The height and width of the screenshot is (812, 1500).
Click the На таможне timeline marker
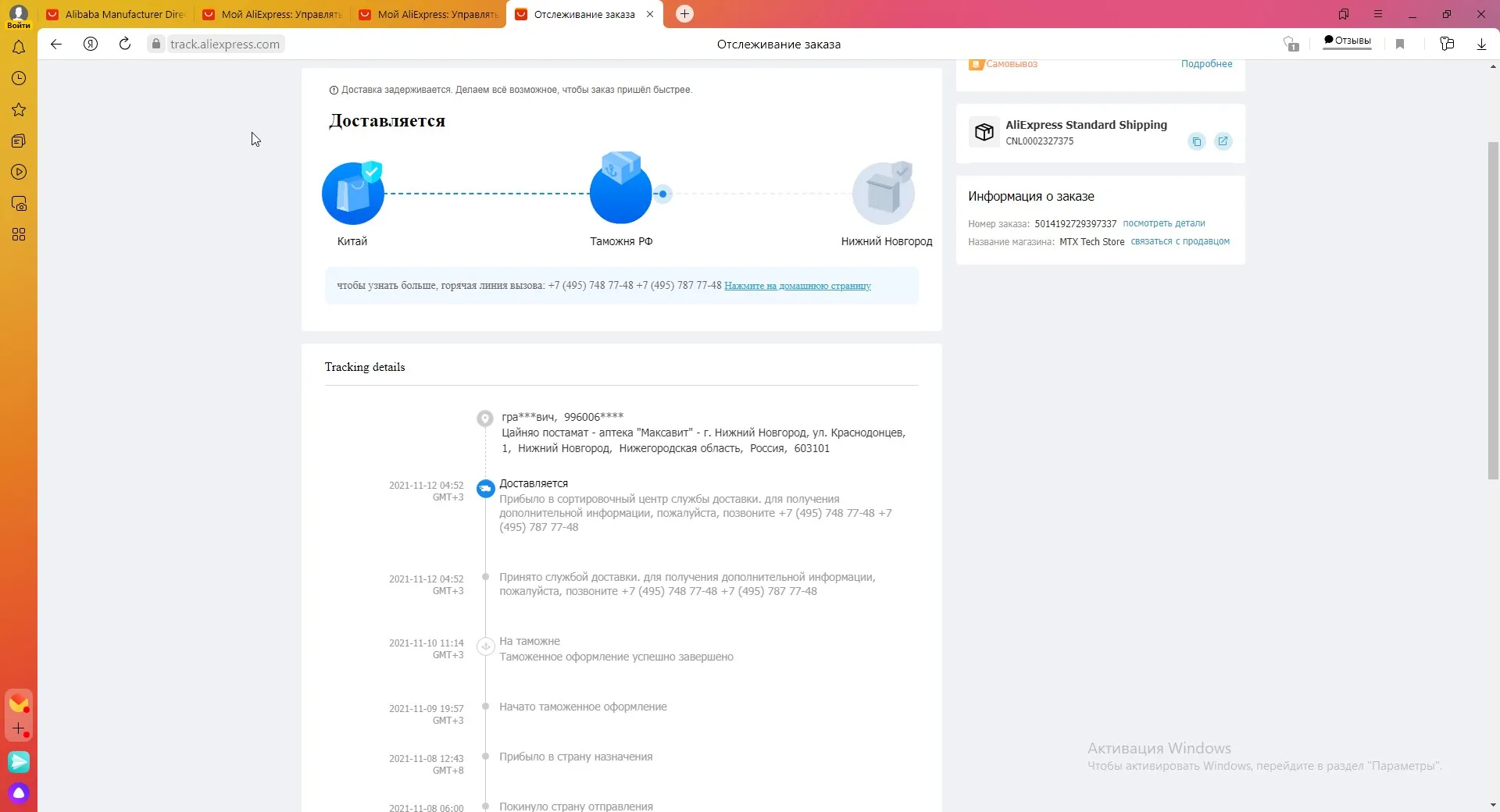click(x=485, y=646)
